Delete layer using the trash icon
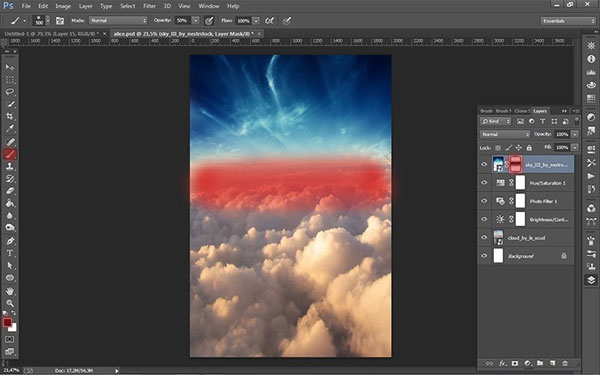Image resolution: width=600 pixels, height=375 pixels. 565,363
